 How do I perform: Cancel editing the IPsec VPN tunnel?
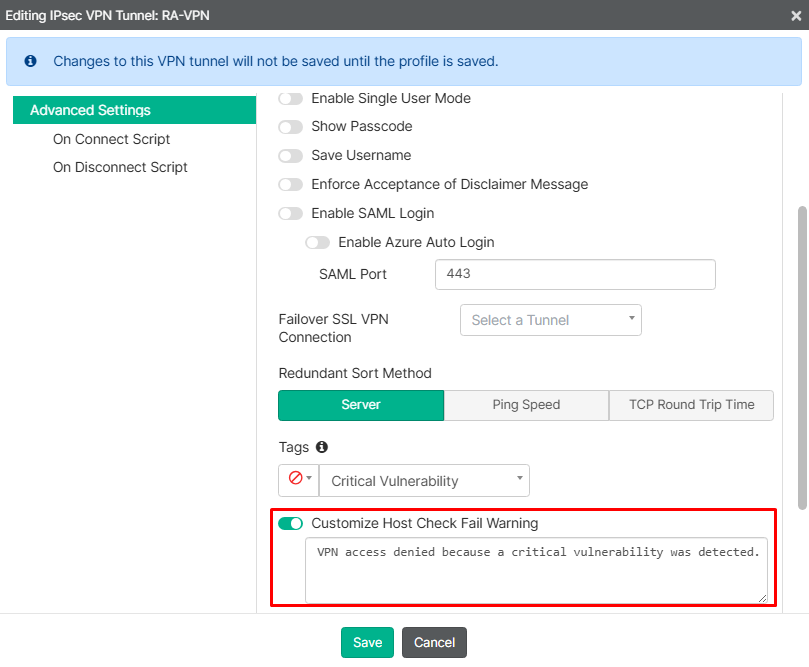coord(434,642)
